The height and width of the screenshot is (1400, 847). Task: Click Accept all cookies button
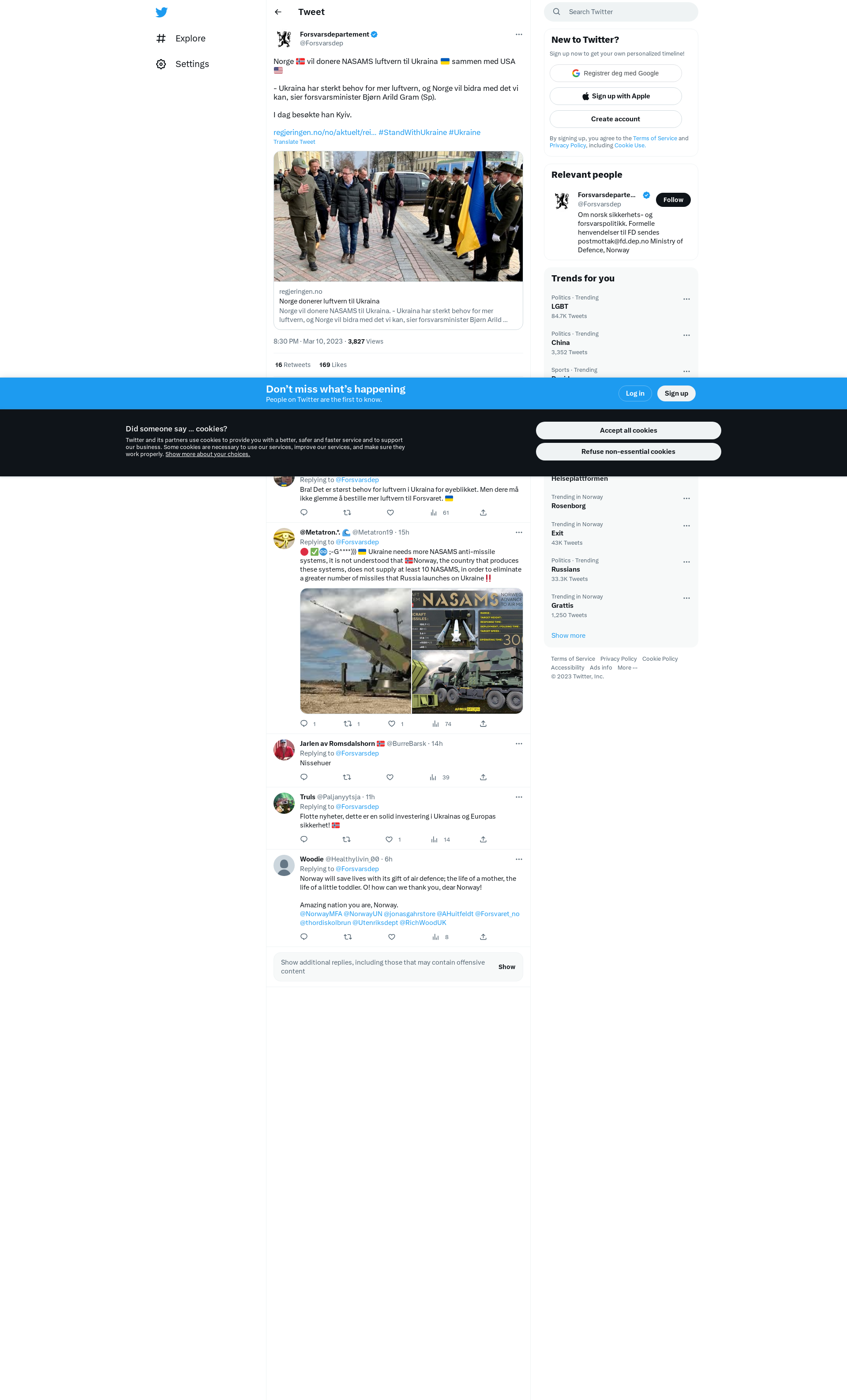(x=628, y=430)
